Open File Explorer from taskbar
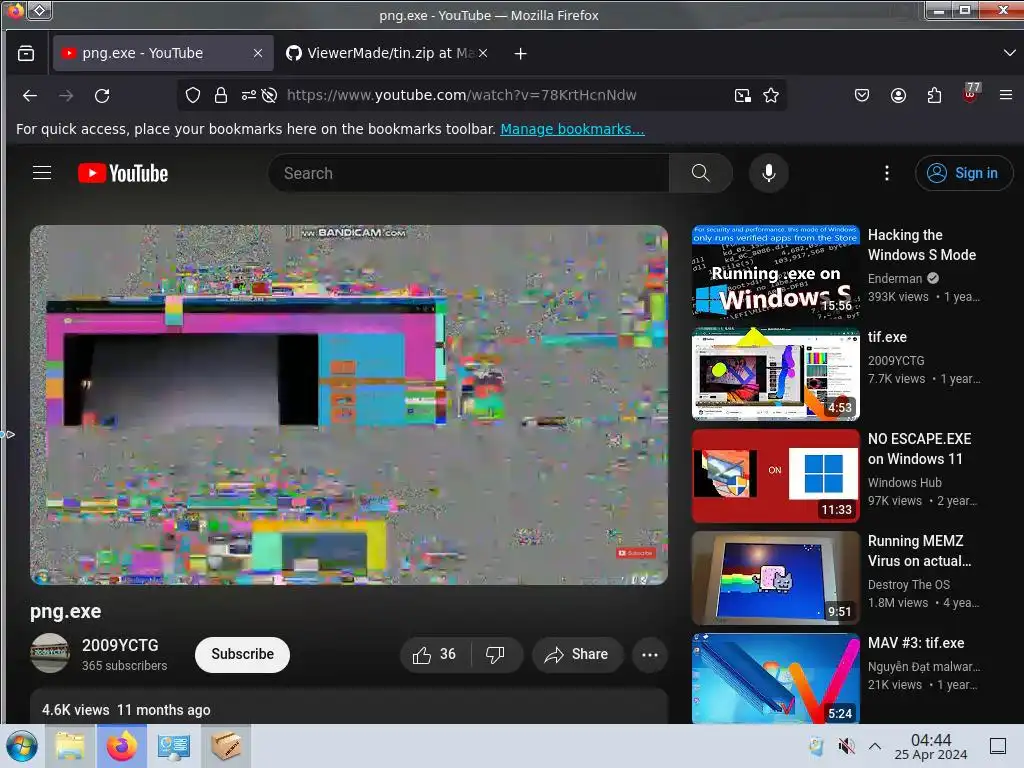 (70, 746)
